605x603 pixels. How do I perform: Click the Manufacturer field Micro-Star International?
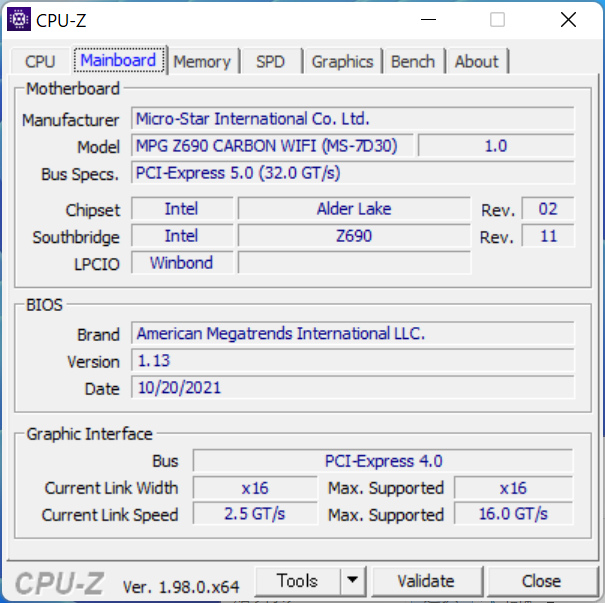[353, 119]
